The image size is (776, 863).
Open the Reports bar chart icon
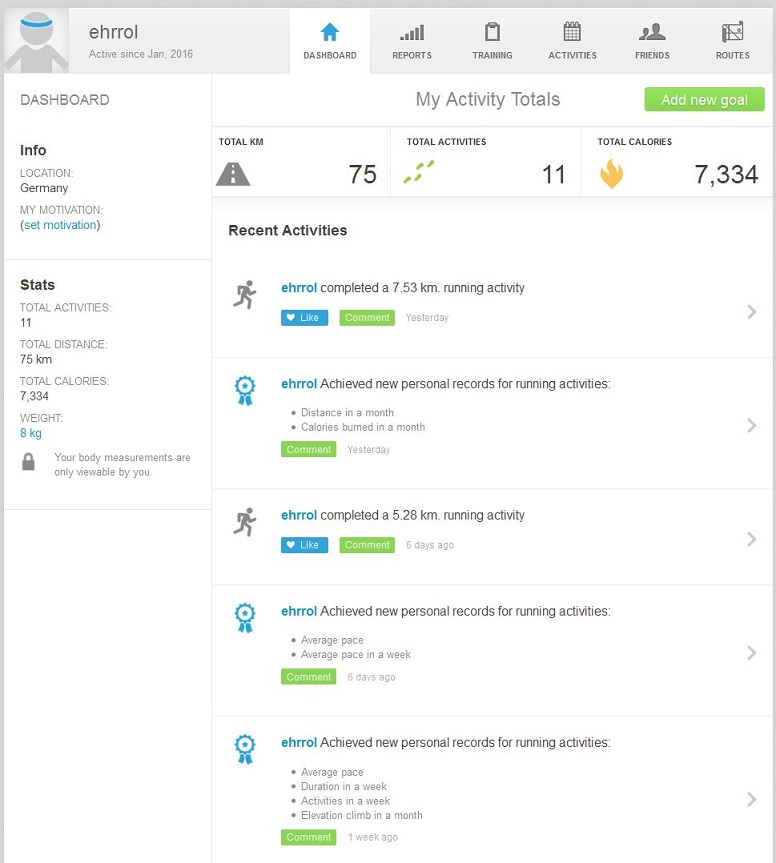coord(412,32)
